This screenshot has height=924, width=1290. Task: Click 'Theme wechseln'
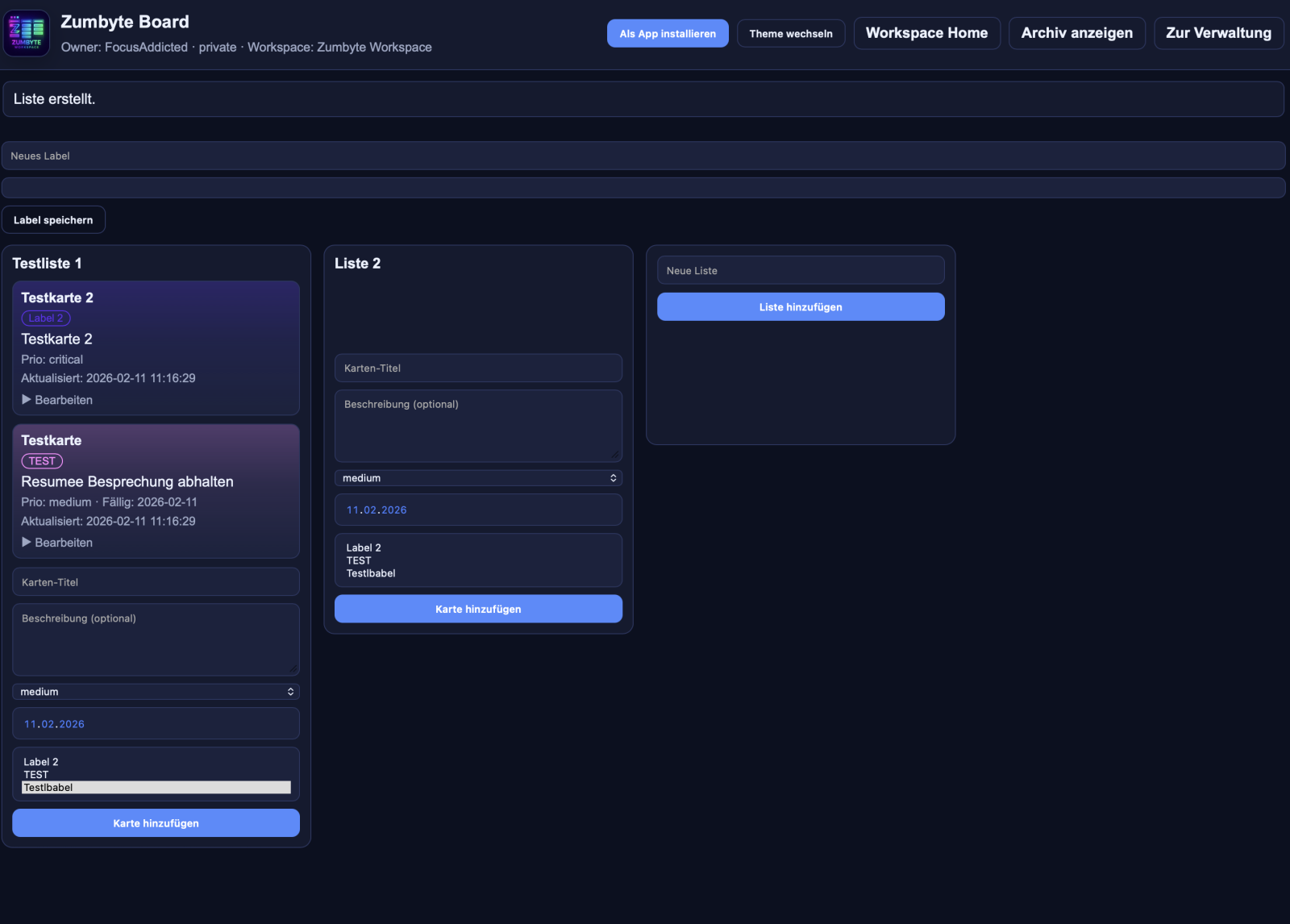(x=791, y=33)
